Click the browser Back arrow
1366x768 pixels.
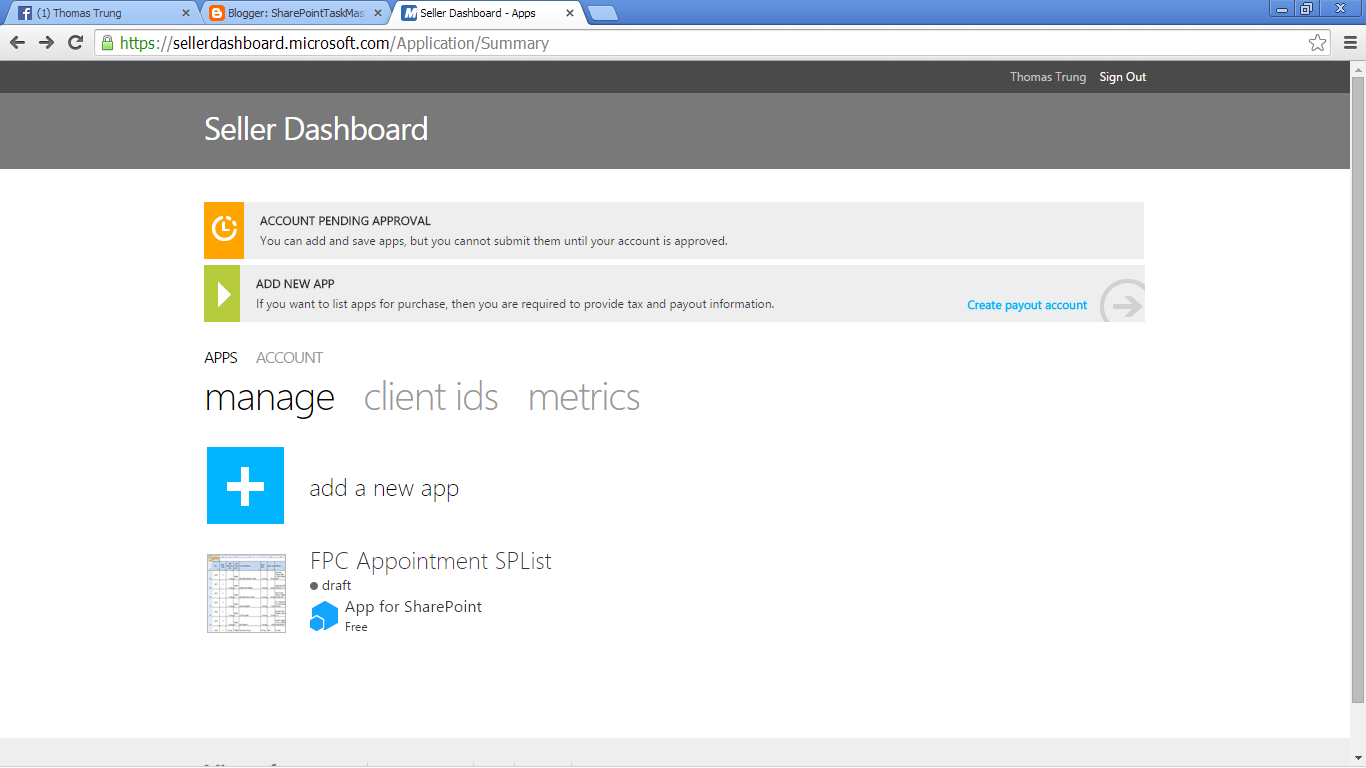tap(17, 42)
